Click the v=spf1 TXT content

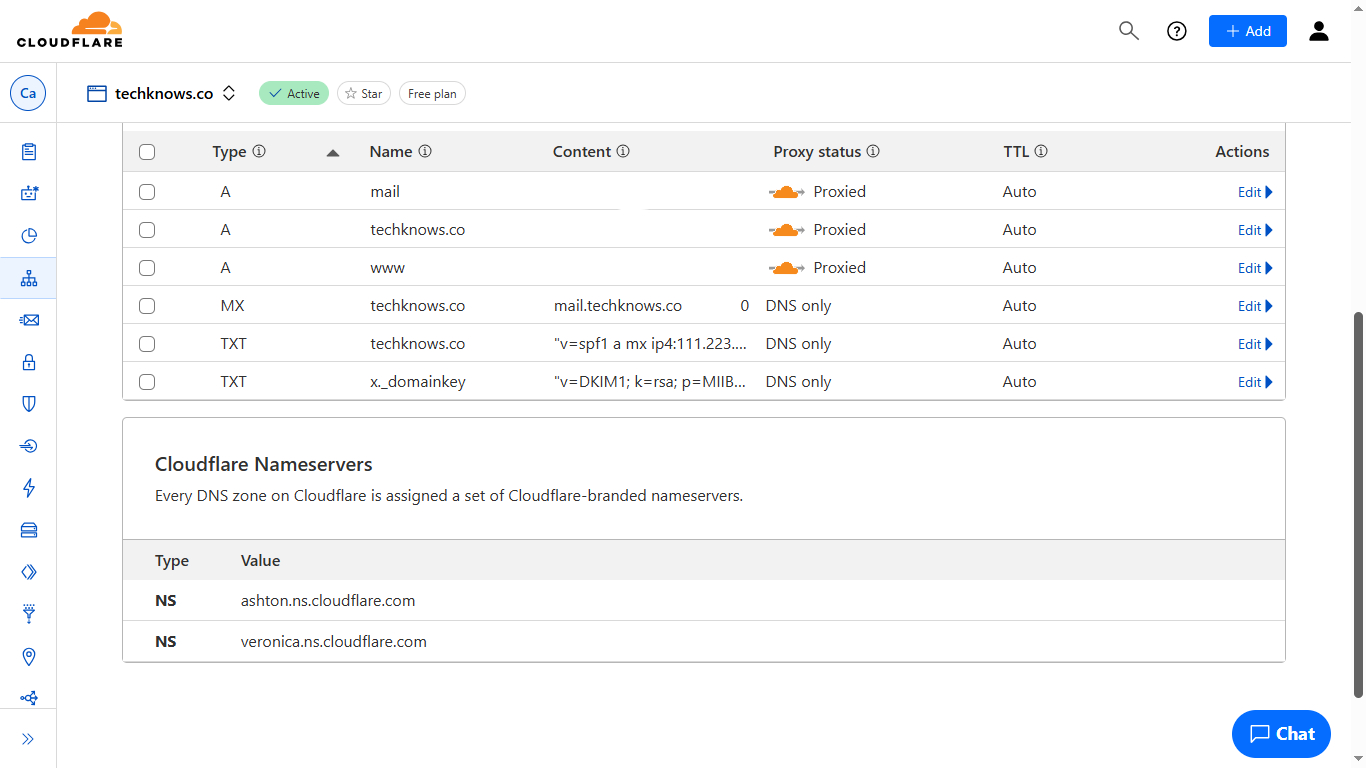650,344
